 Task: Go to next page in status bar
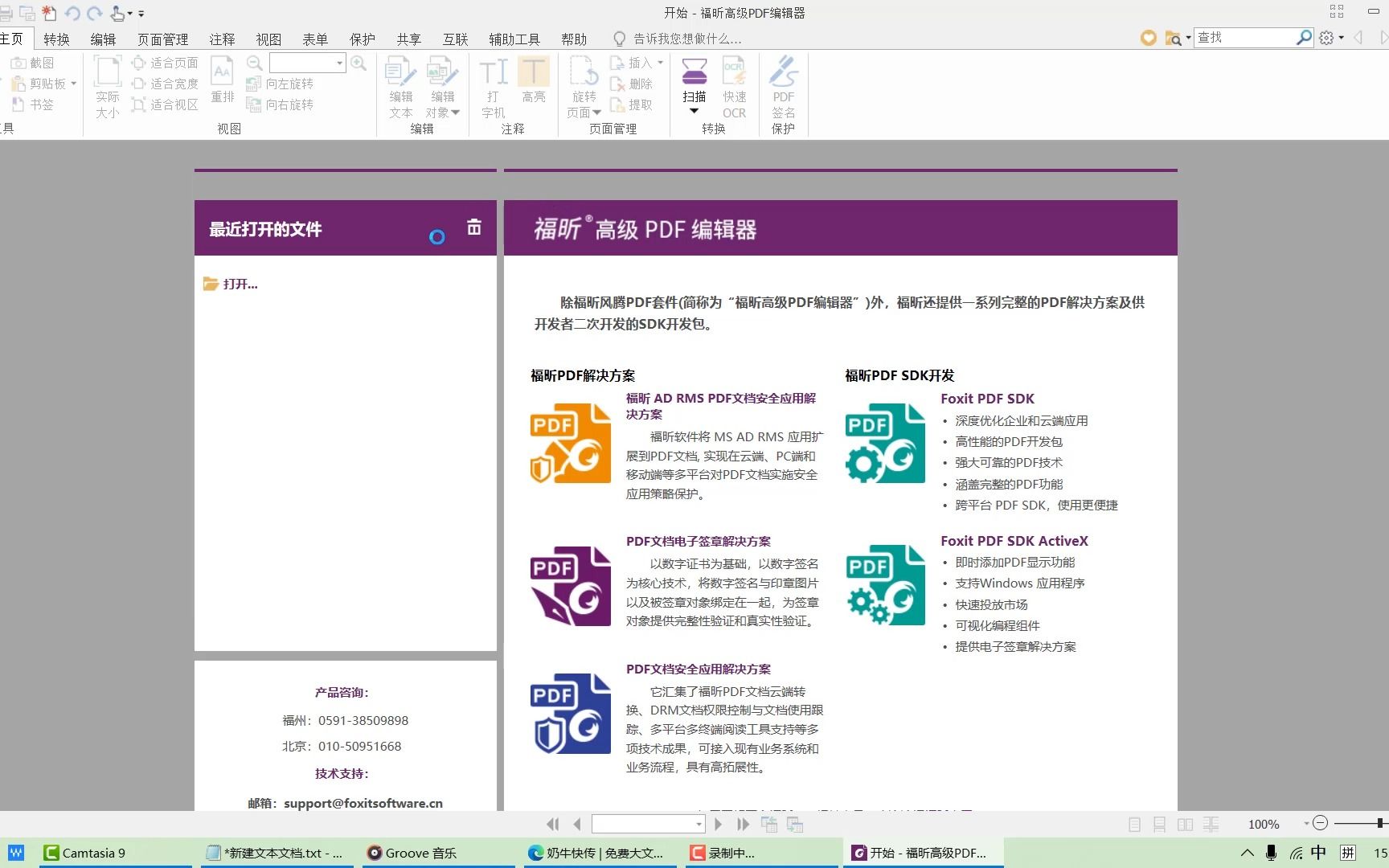[718, 824]
